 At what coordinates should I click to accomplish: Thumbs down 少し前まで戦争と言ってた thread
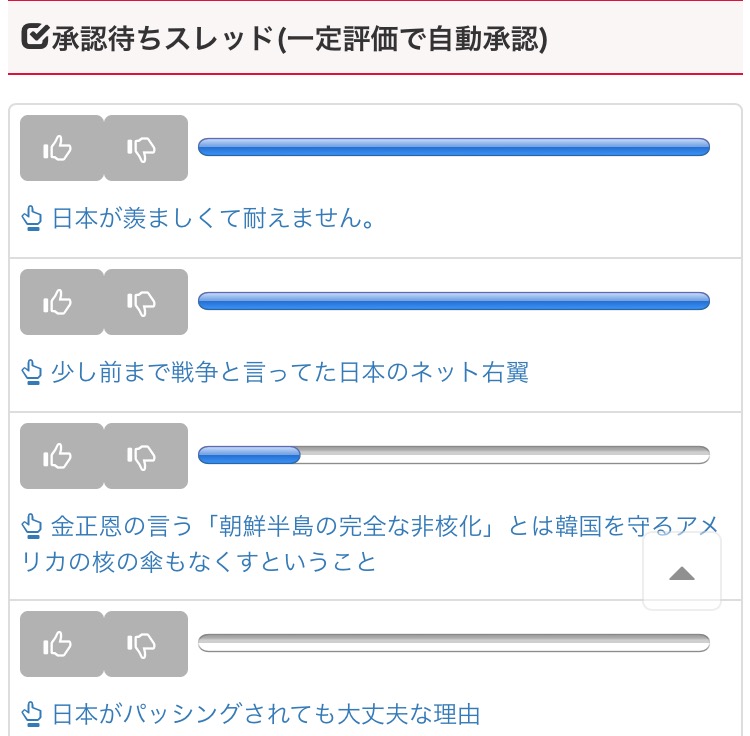145,302
